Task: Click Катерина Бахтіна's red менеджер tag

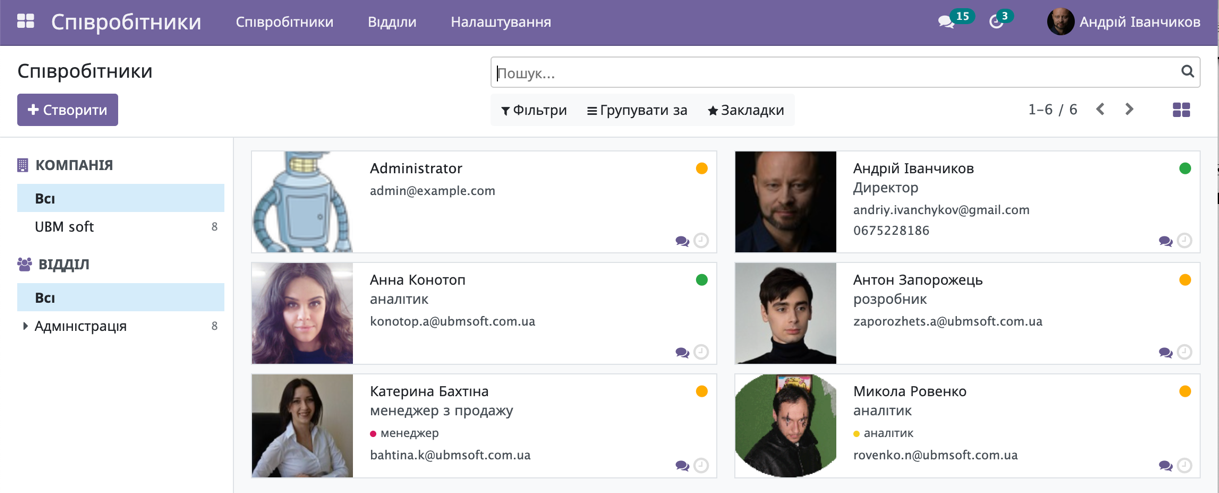Action: [x=405, y=433]
